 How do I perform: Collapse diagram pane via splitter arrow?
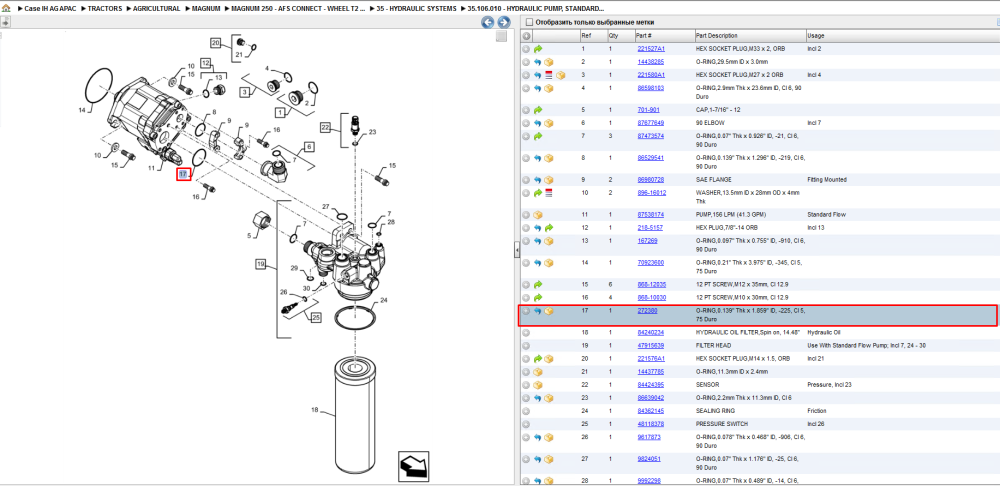pos(517,251)
